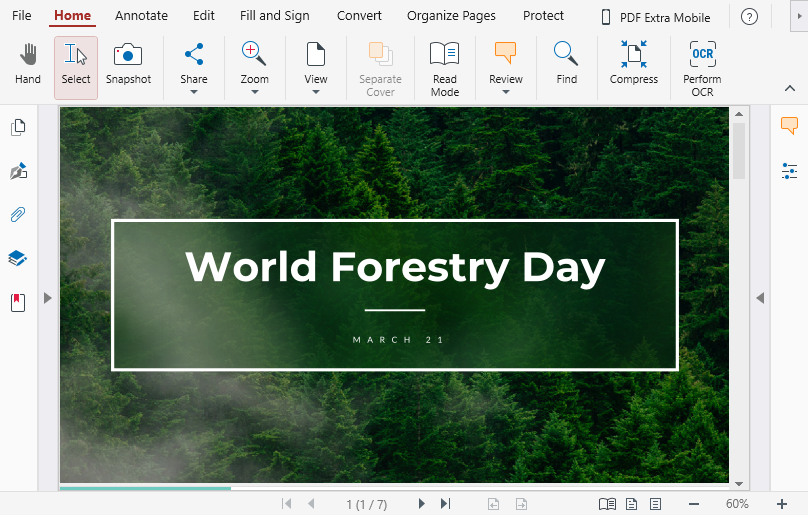Open the bookmarks sidebar panel

tap(18, 302)
